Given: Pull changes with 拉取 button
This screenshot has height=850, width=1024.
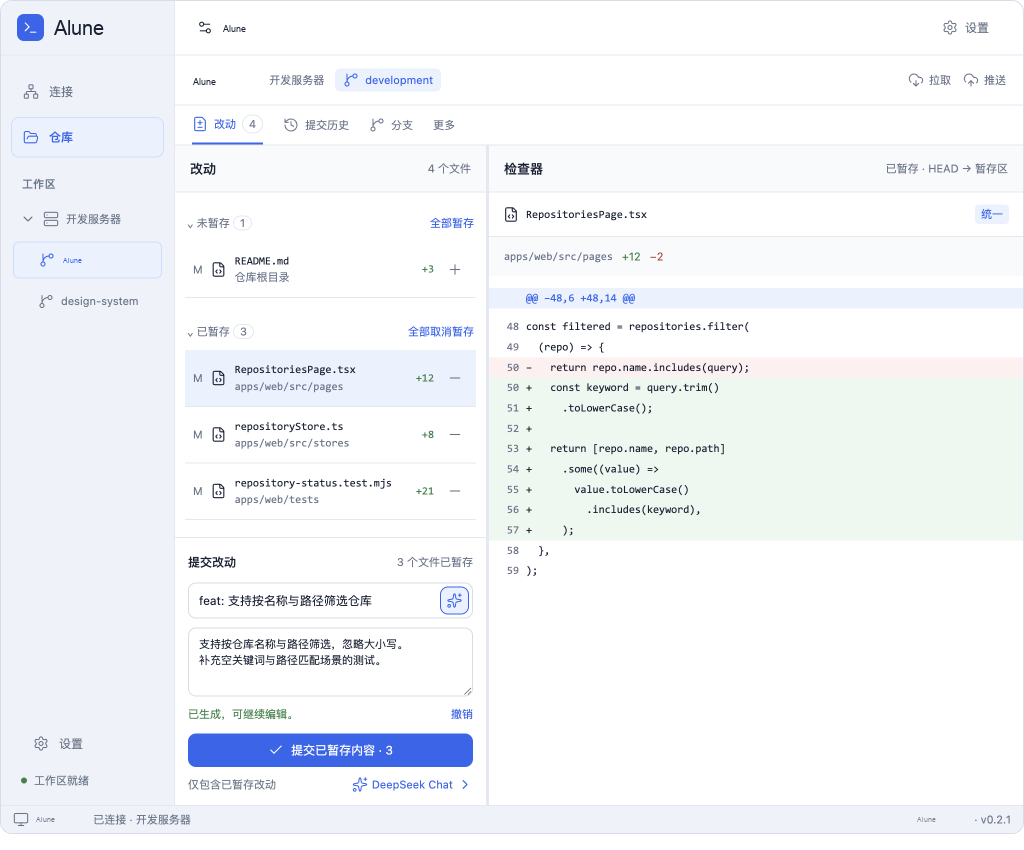Looking at the screenshot, I should (929, 80).
